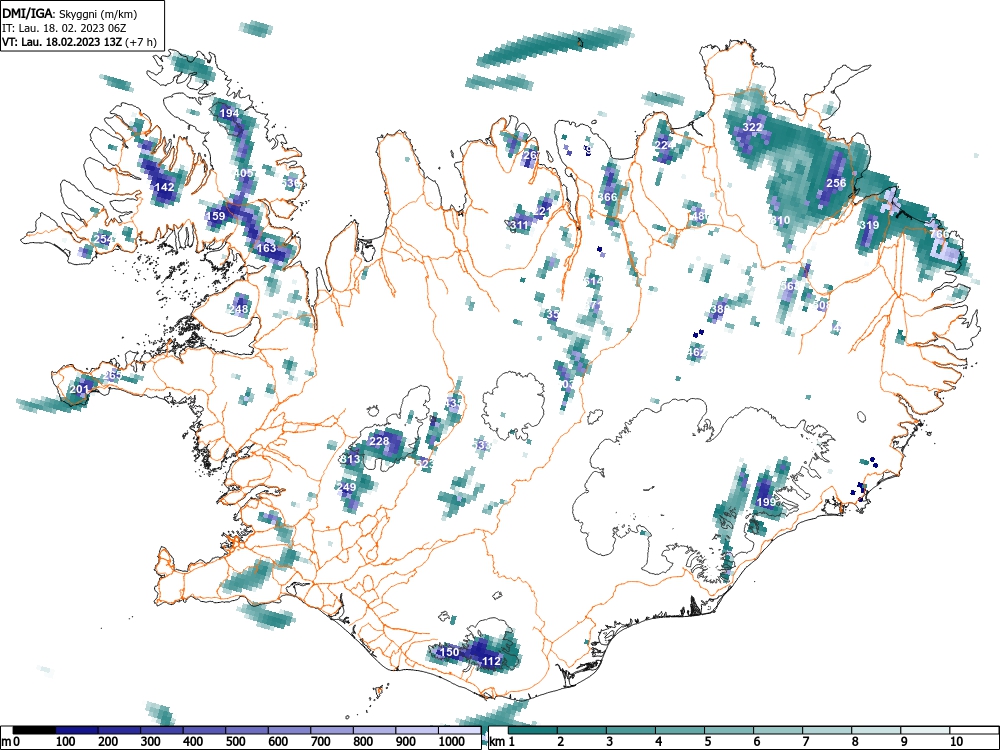Image resolution: width=1000 pixels, height=750 pixels.
Task: Click the 366 visibility value
Action: click(x=607, y=196)
